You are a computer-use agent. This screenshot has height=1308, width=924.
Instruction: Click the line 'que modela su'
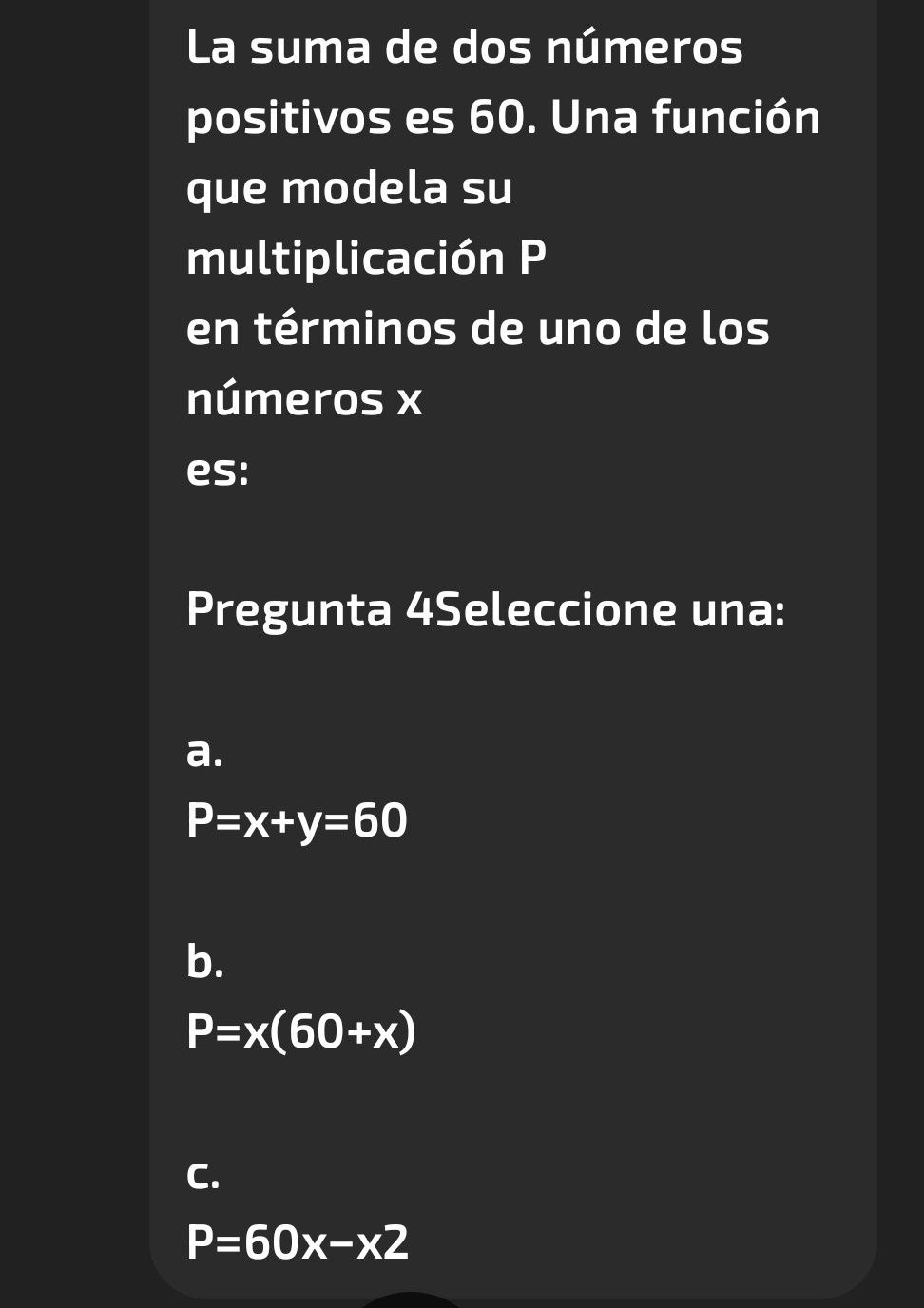click(x=350, y=189)
